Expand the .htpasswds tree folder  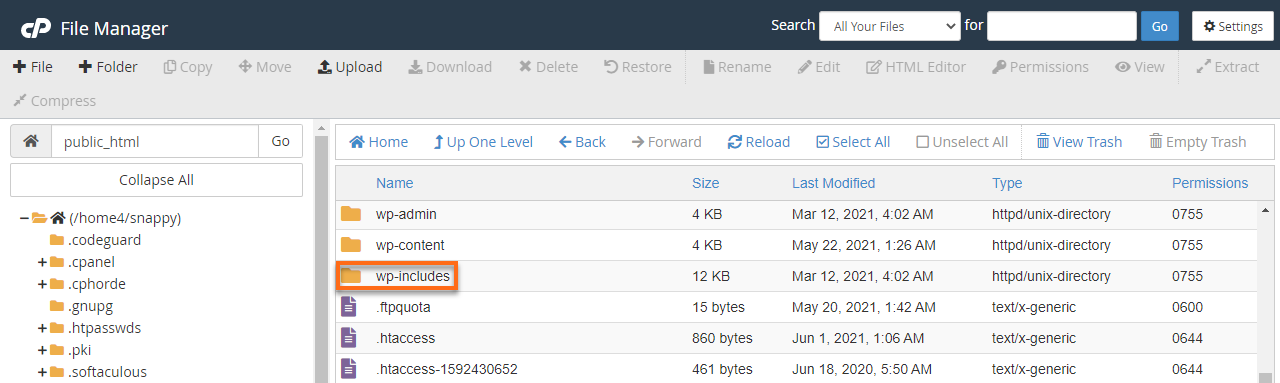coord(42,328)
